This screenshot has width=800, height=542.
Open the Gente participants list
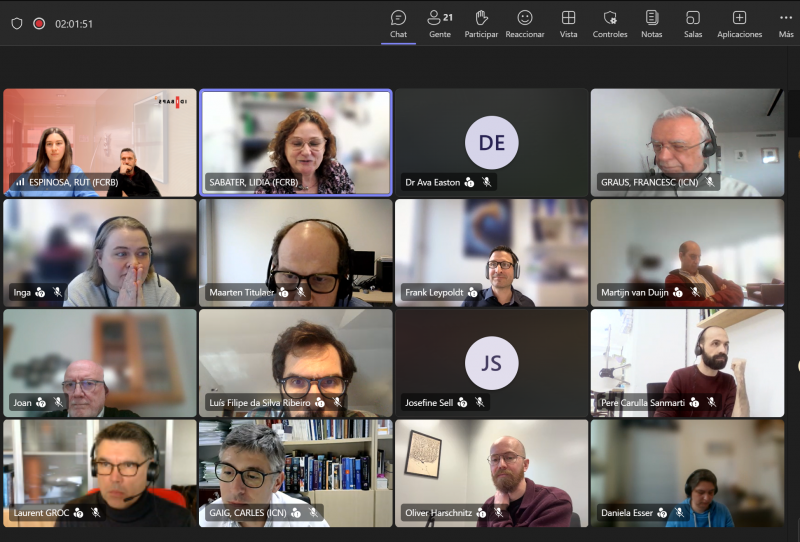coord(440,24)
